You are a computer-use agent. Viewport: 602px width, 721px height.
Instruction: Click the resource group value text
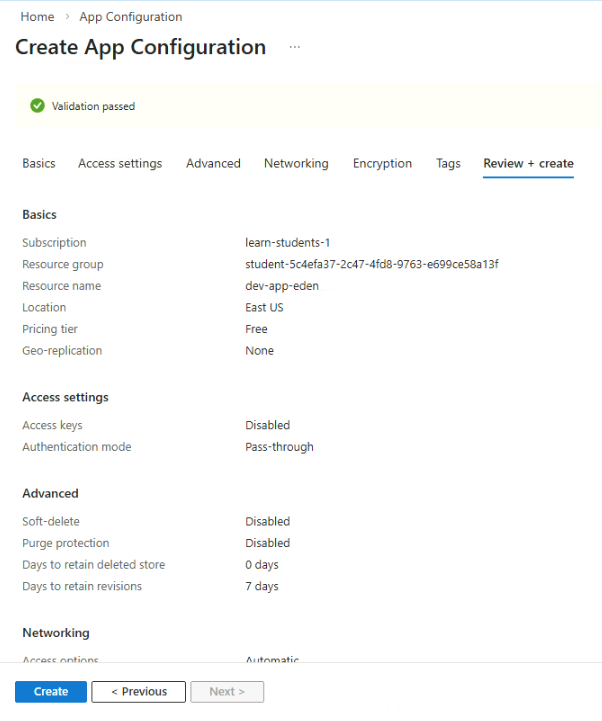click(371, 264)
